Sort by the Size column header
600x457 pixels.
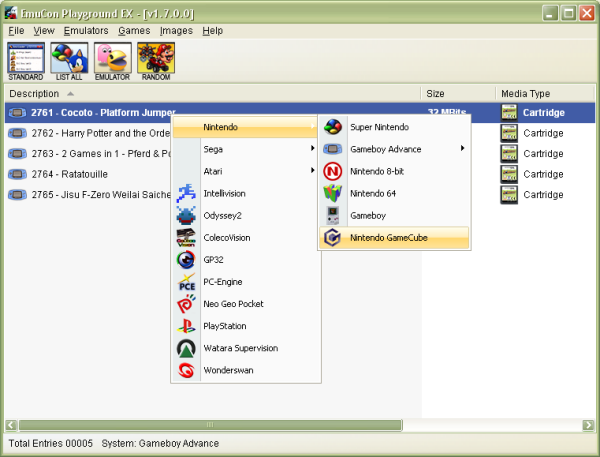point(458,94)
